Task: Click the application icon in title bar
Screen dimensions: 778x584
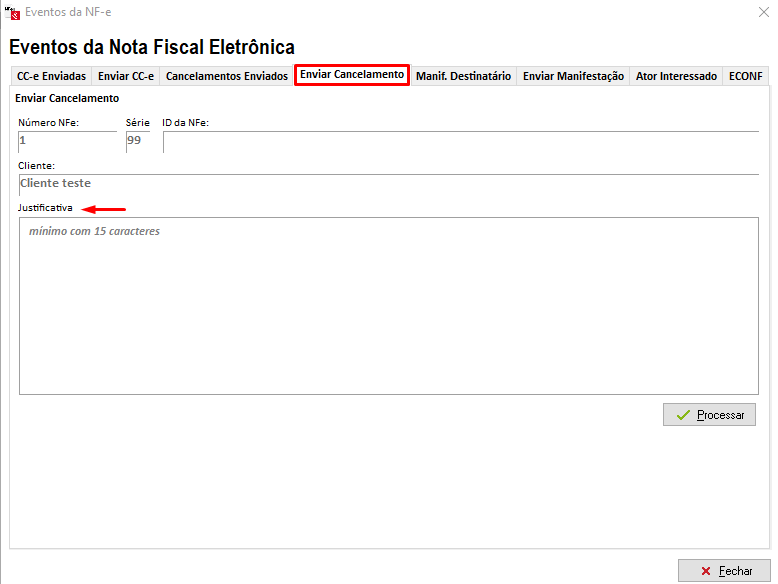Action: pos(13,13)
